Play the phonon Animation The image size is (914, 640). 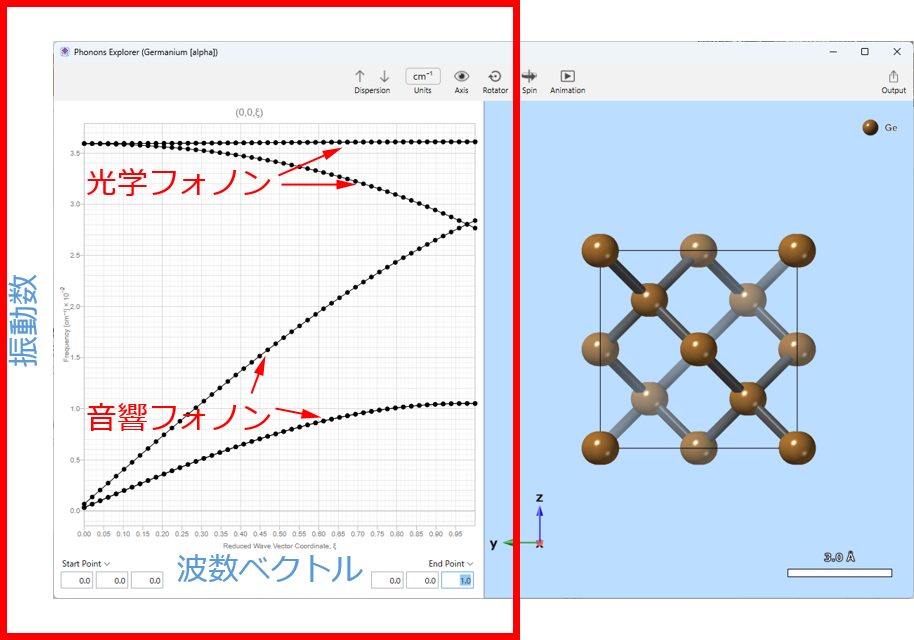[567, 76]
